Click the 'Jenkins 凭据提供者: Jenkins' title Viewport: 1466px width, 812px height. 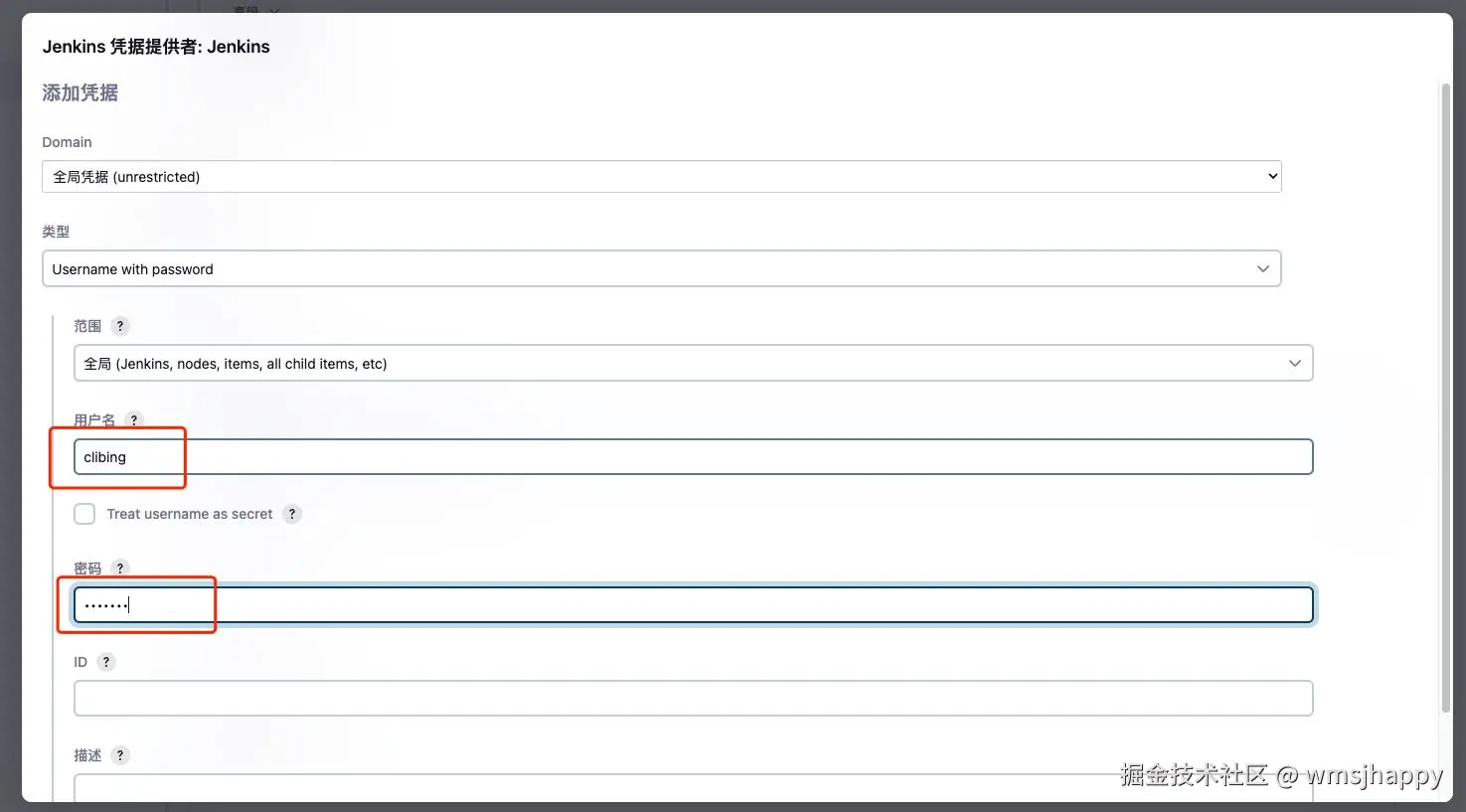click(156, 47)
